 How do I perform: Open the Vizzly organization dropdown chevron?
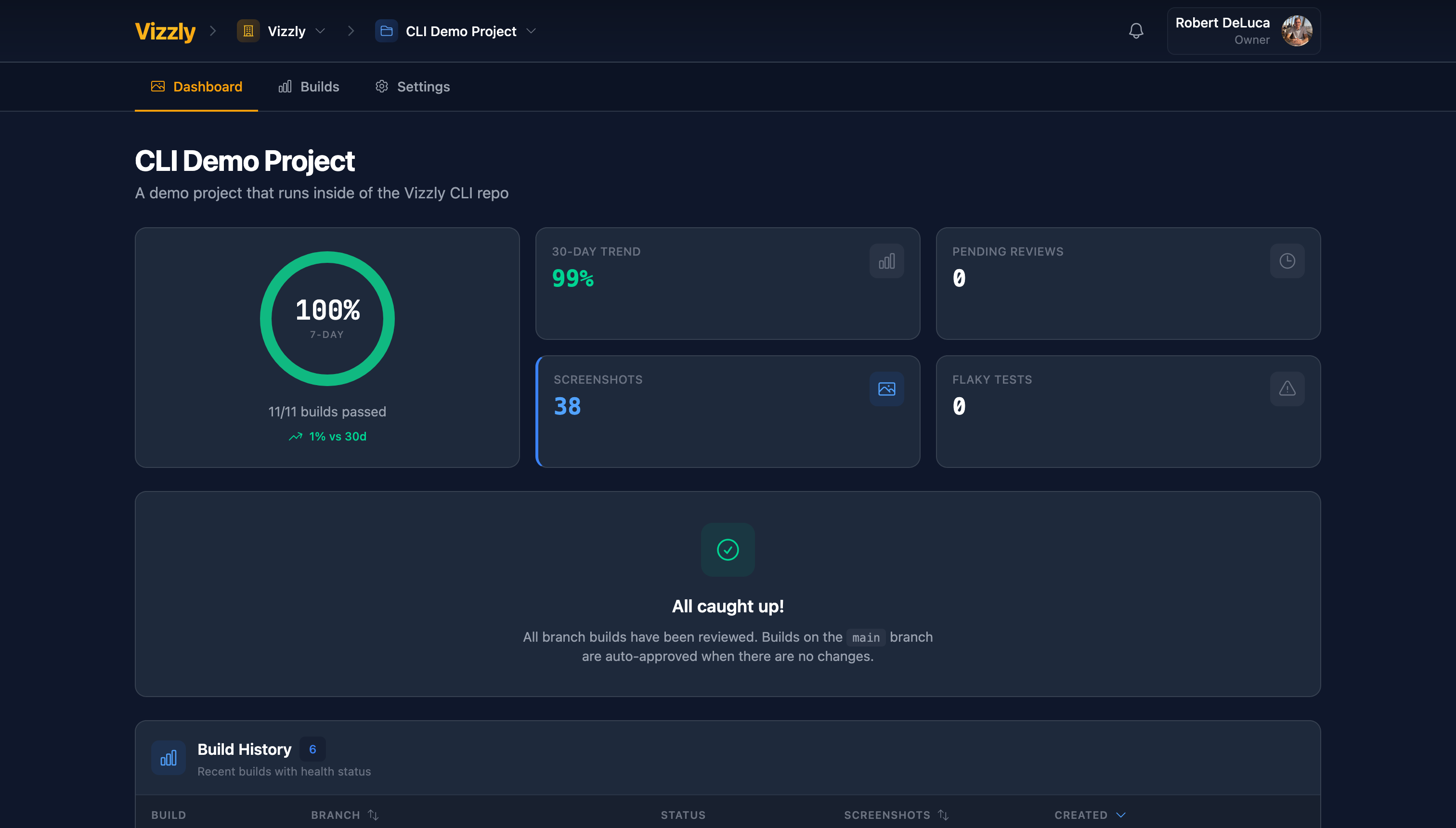321,31
